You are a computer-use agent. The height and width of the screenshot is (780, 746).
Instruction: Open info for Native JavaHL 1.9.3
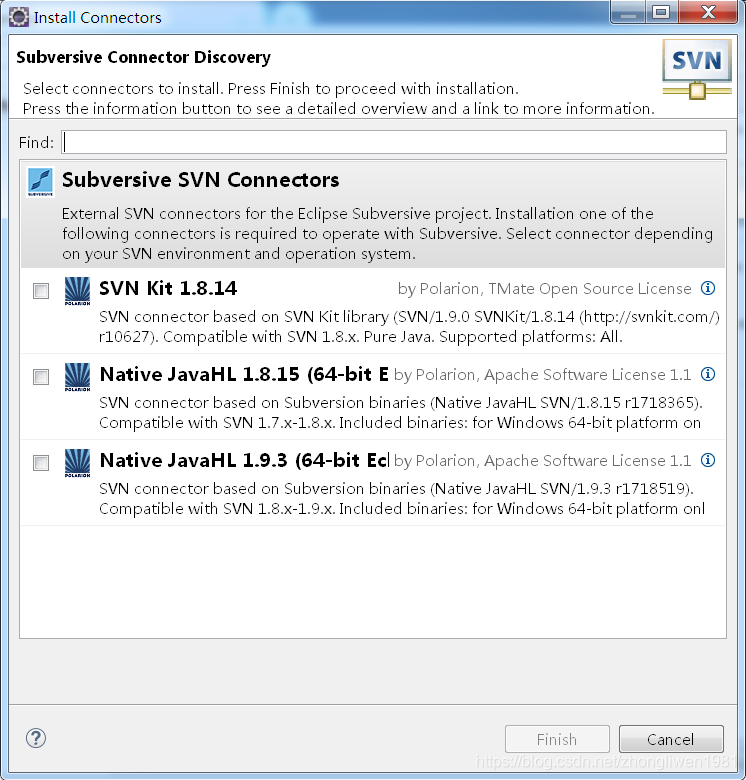pyautogui.click(x=708, y=460)
